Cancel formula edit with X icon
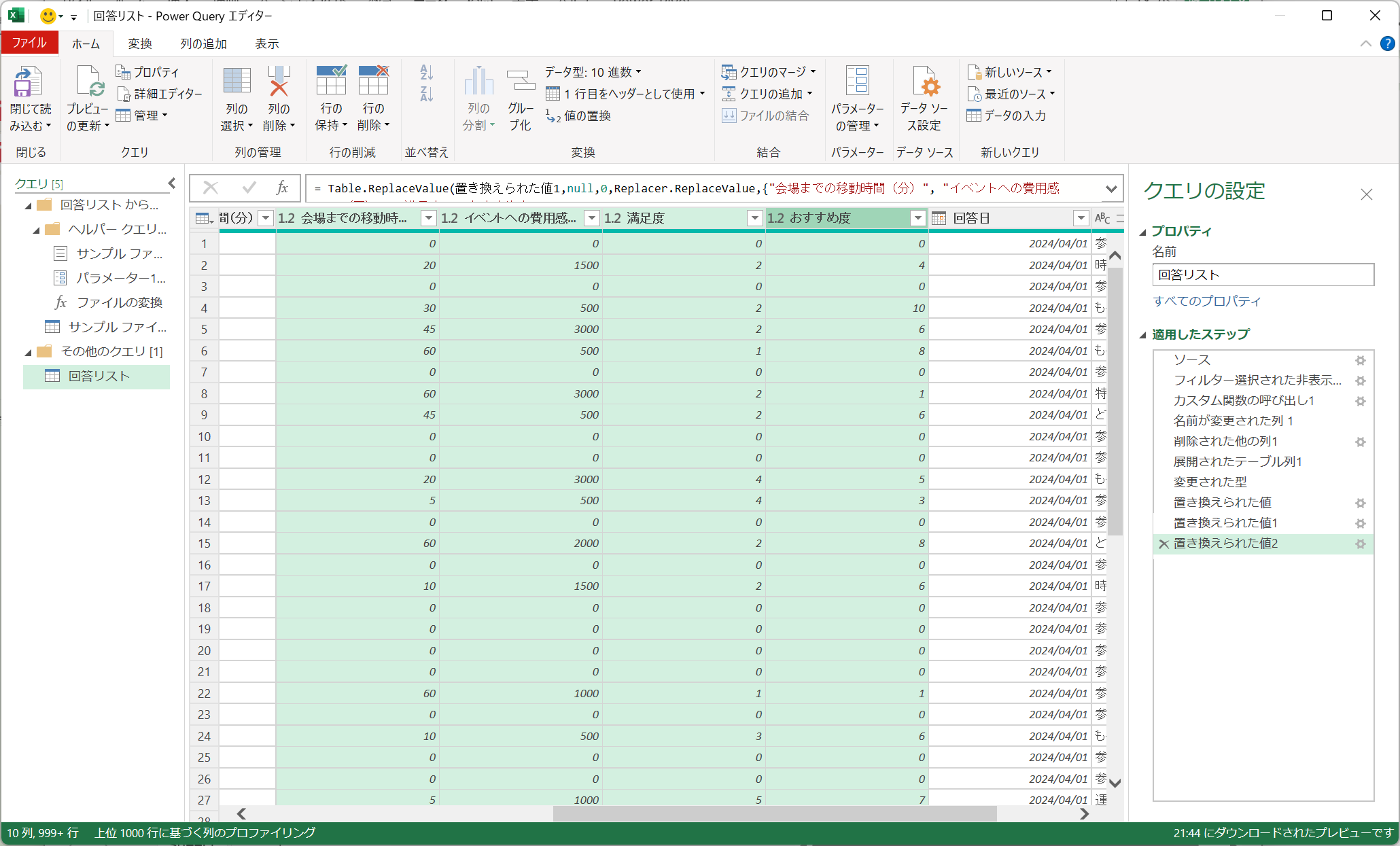 [211, 188]
